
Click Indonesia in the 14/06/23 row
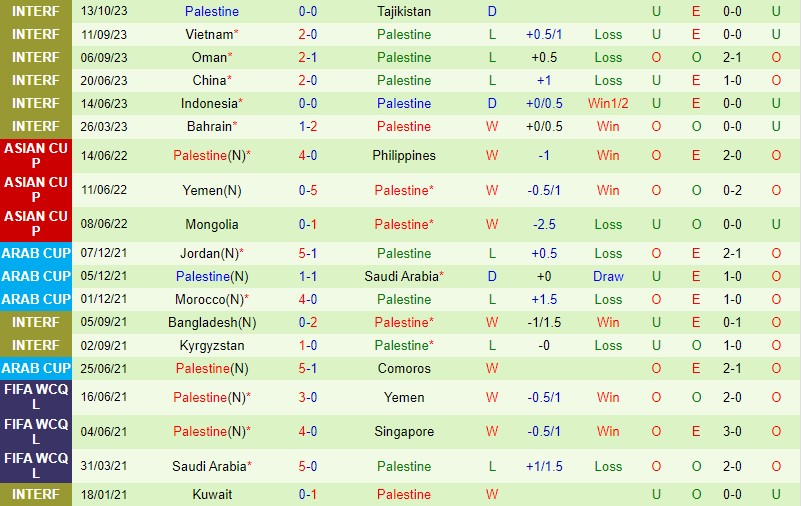pos(209,103)
